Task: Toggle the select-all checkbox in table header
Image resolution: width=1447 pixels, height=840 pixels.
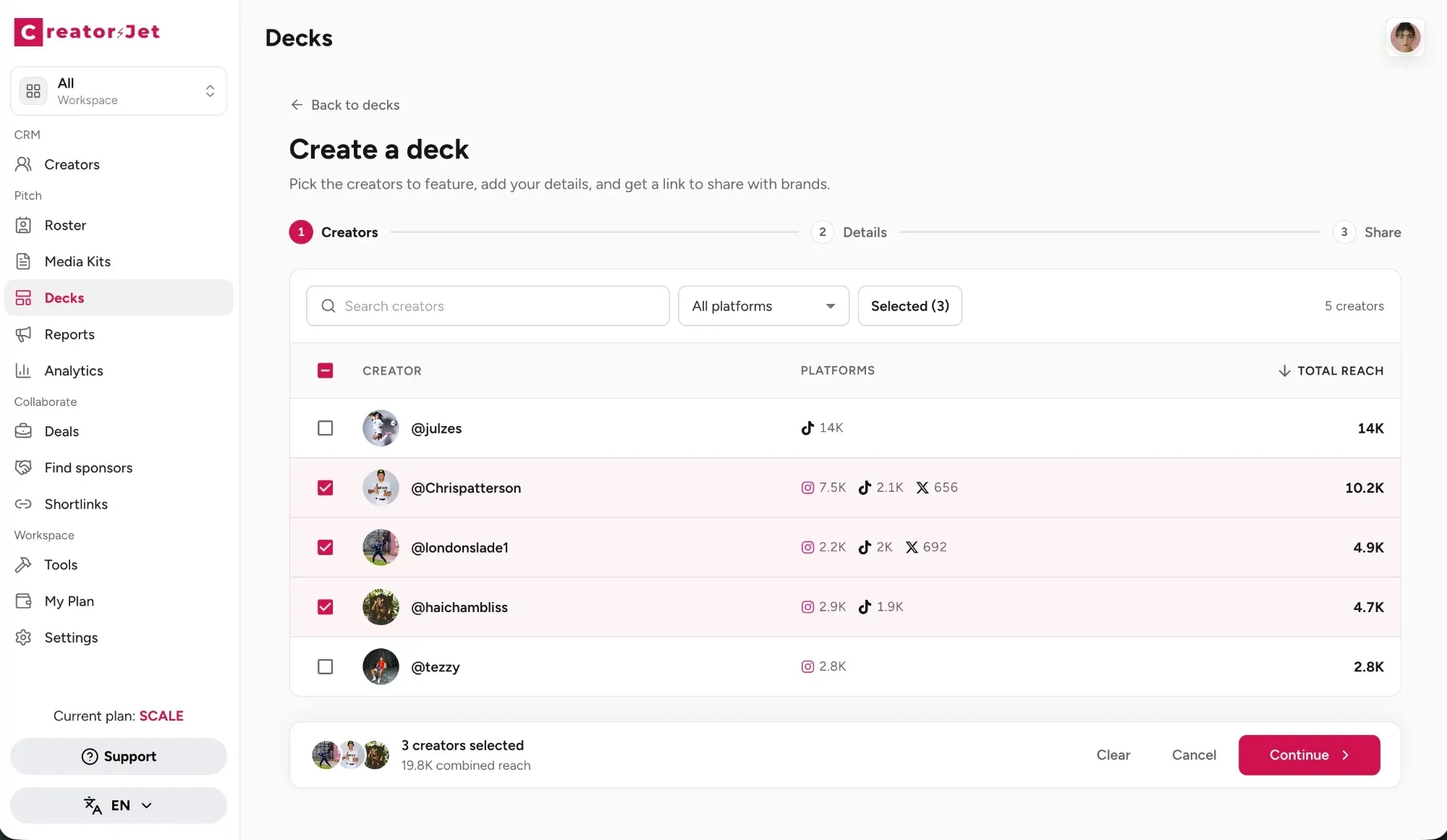Action: pos(326,370)
